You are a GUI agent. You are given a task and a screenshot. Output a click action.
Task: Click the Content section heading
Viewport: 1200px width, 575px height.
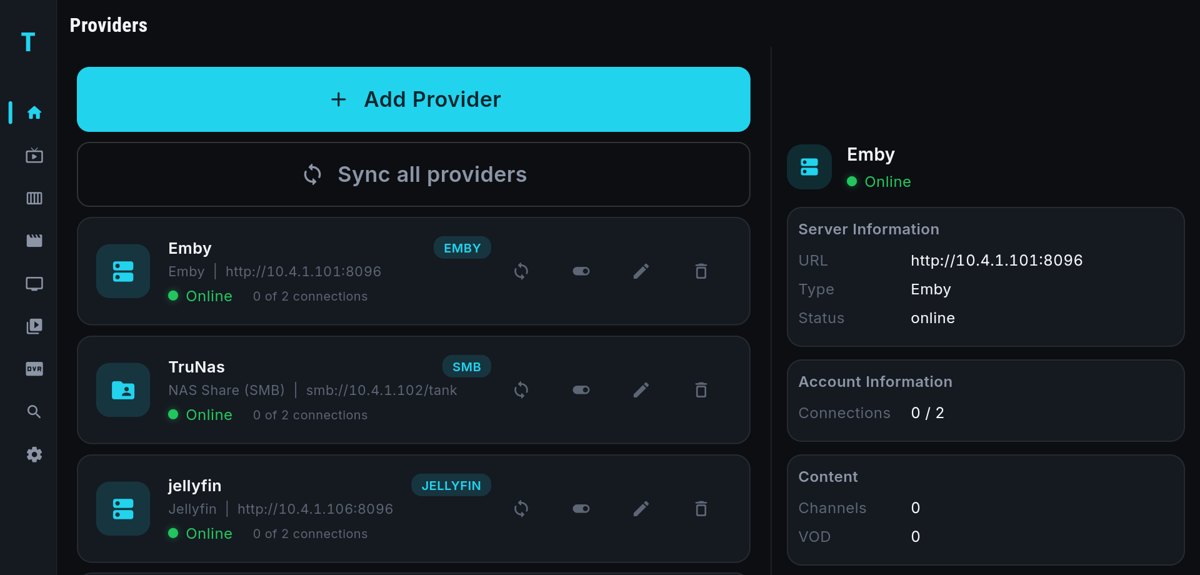828,477
